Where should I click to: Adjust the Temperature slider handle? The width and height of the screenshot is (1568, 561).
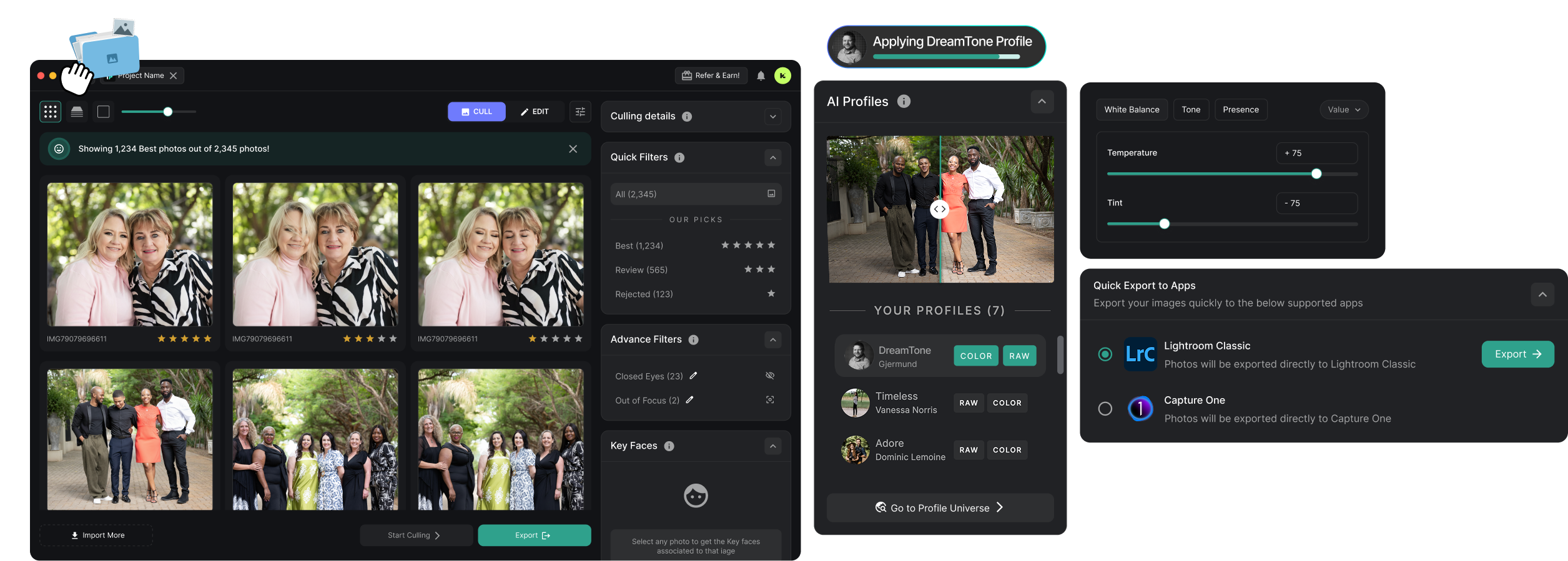pos(1316,174)
